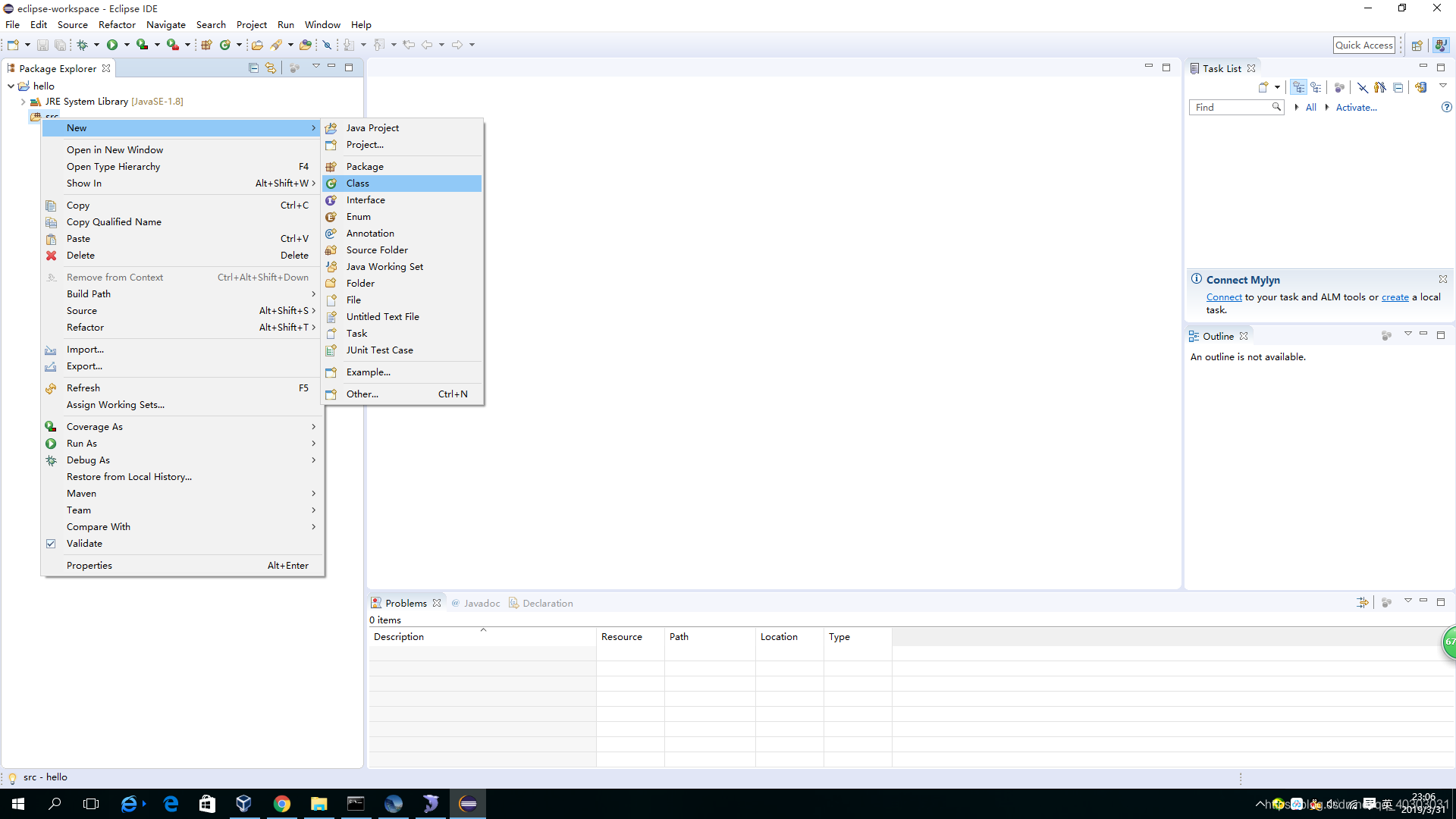
Task: Click the Save All toolbar icon
Action: click(60, 45)
